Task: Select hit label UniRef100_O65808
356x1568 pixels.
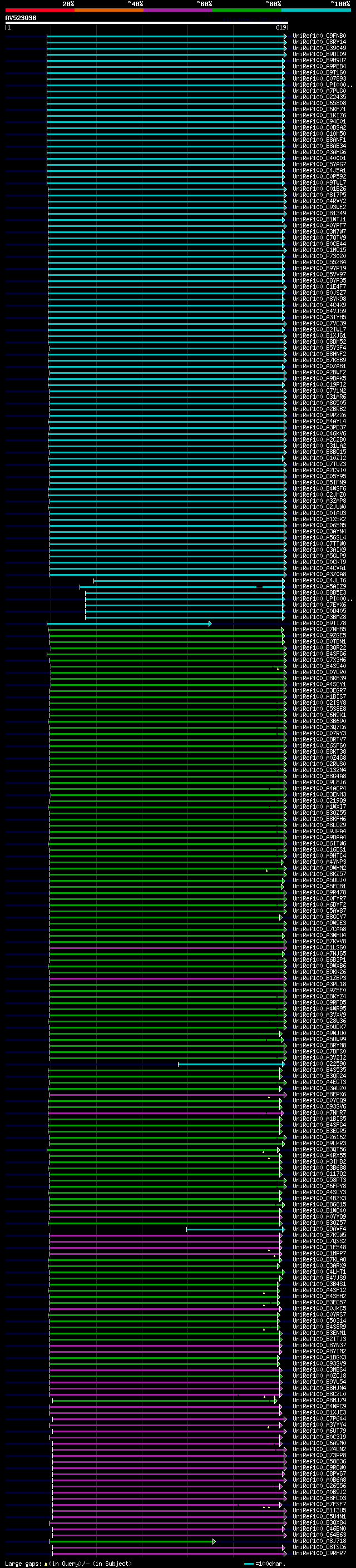Action: (x=319, y=103)
